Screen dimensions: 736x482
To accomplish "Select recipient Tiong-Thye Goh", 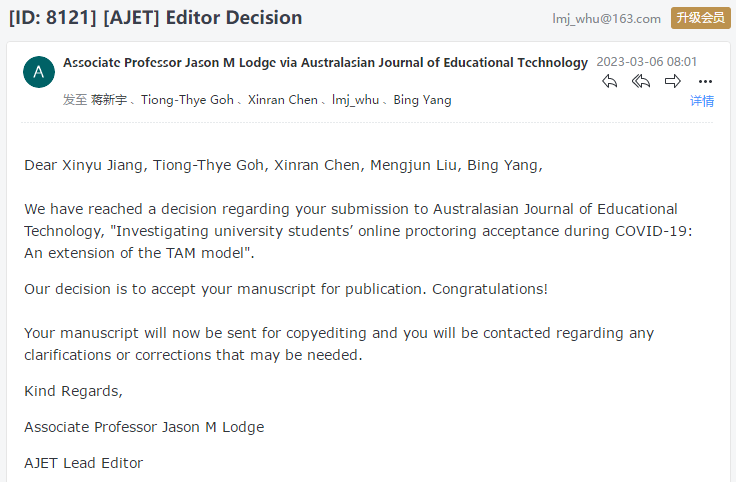I will (187, 100).
